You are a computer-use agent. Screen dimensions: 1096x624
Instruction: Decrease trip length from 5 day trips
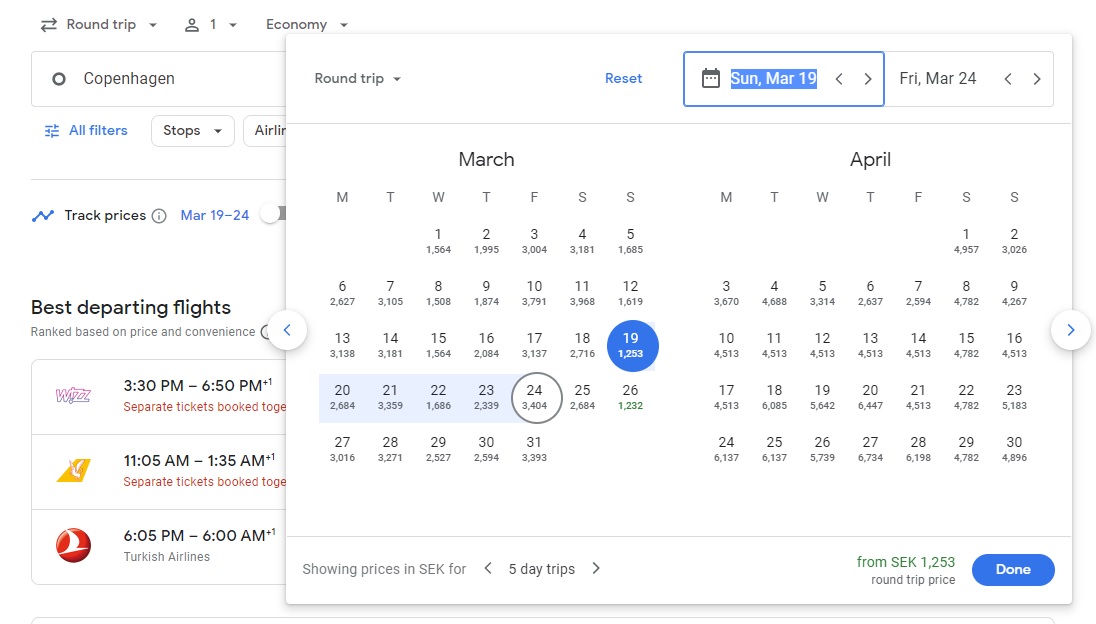point(488,569)
